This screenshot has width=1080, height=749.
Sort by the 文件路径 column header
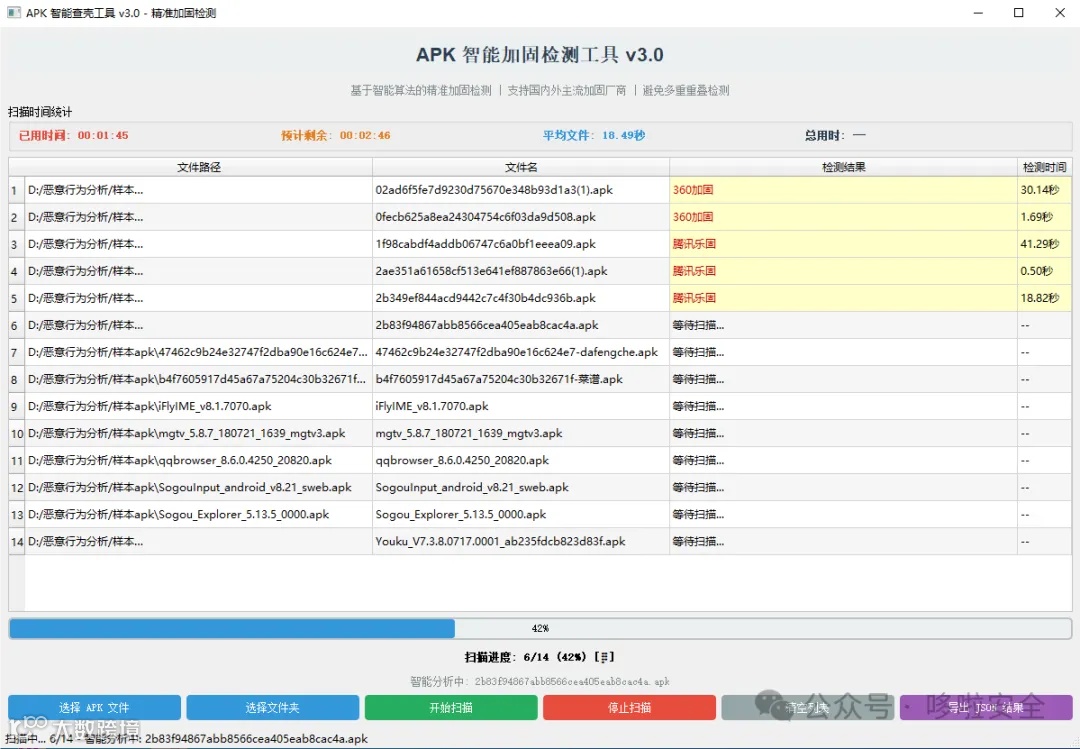point(190,166)
